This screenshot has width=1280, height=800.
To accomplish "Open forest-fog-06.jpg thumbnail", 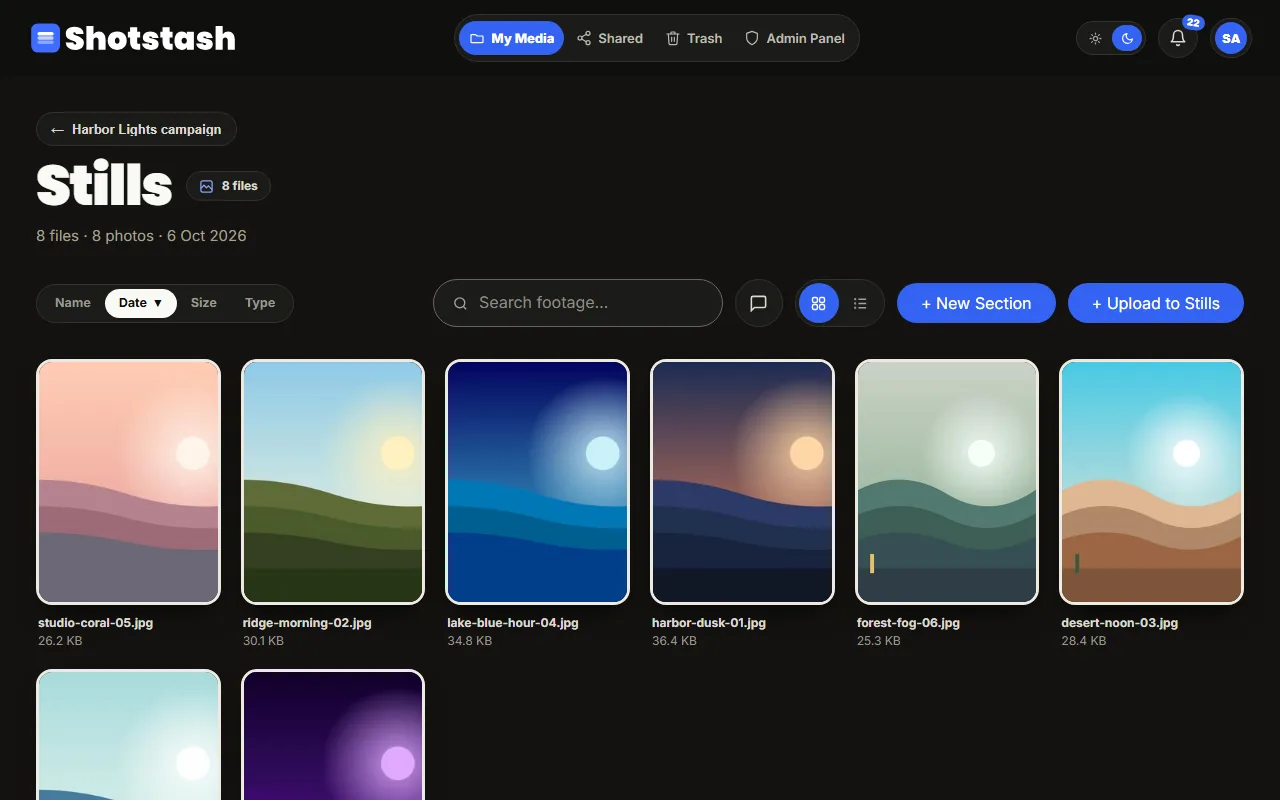I will (x=947, y=482).
